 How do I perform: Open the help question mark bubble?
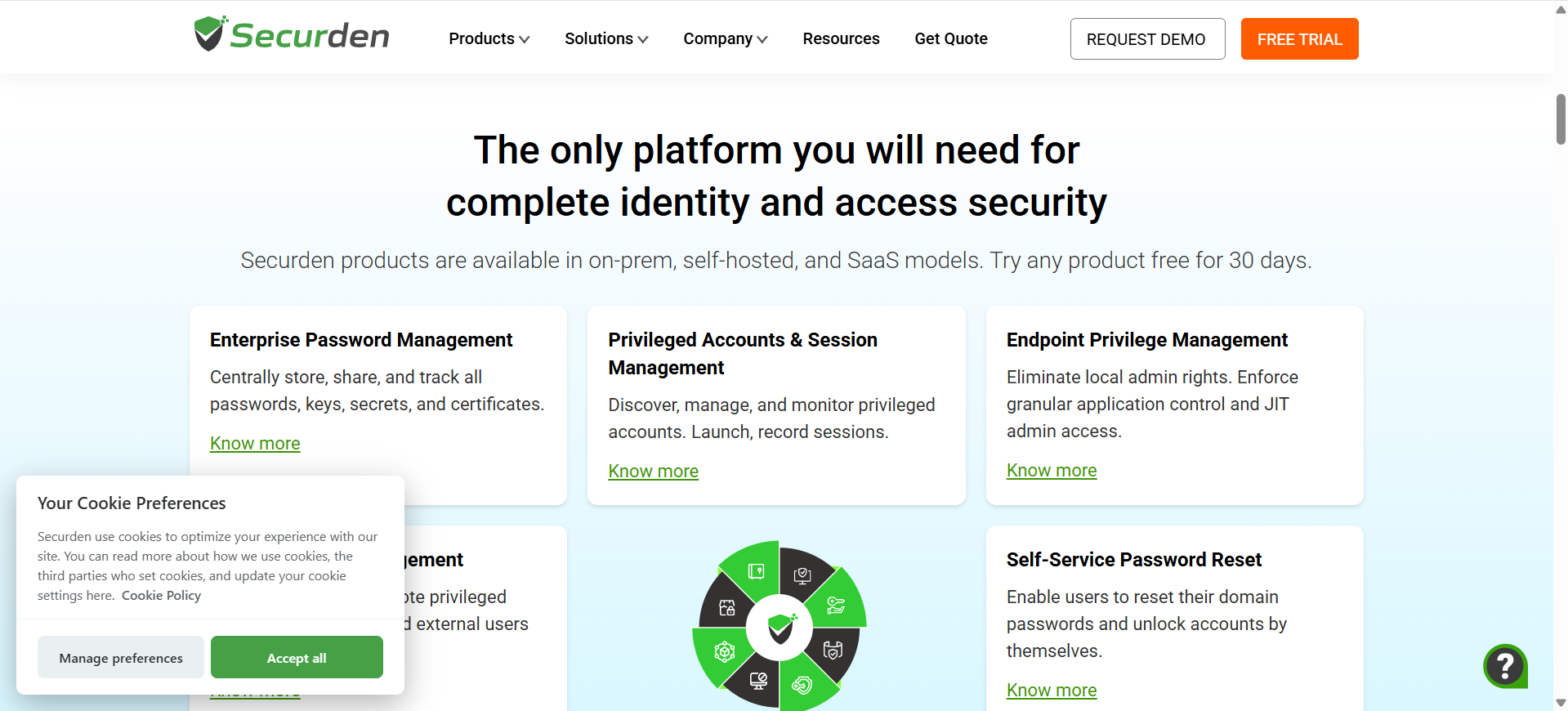click(x=1505, y=666)
